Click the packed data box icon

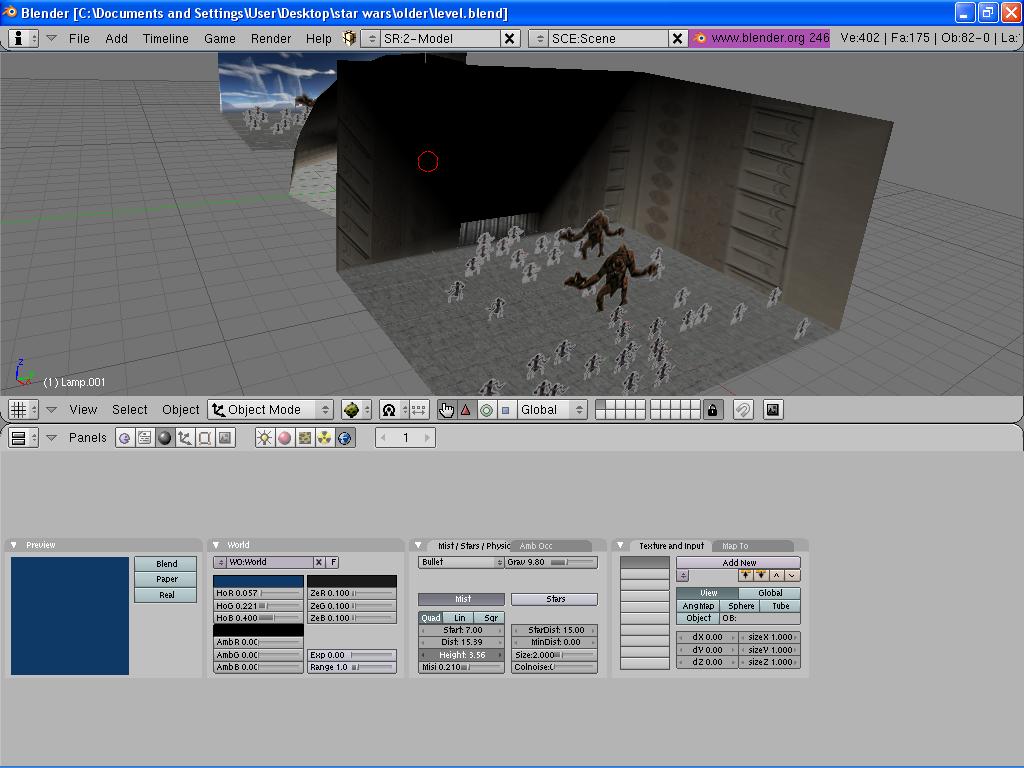pos(349,39)
